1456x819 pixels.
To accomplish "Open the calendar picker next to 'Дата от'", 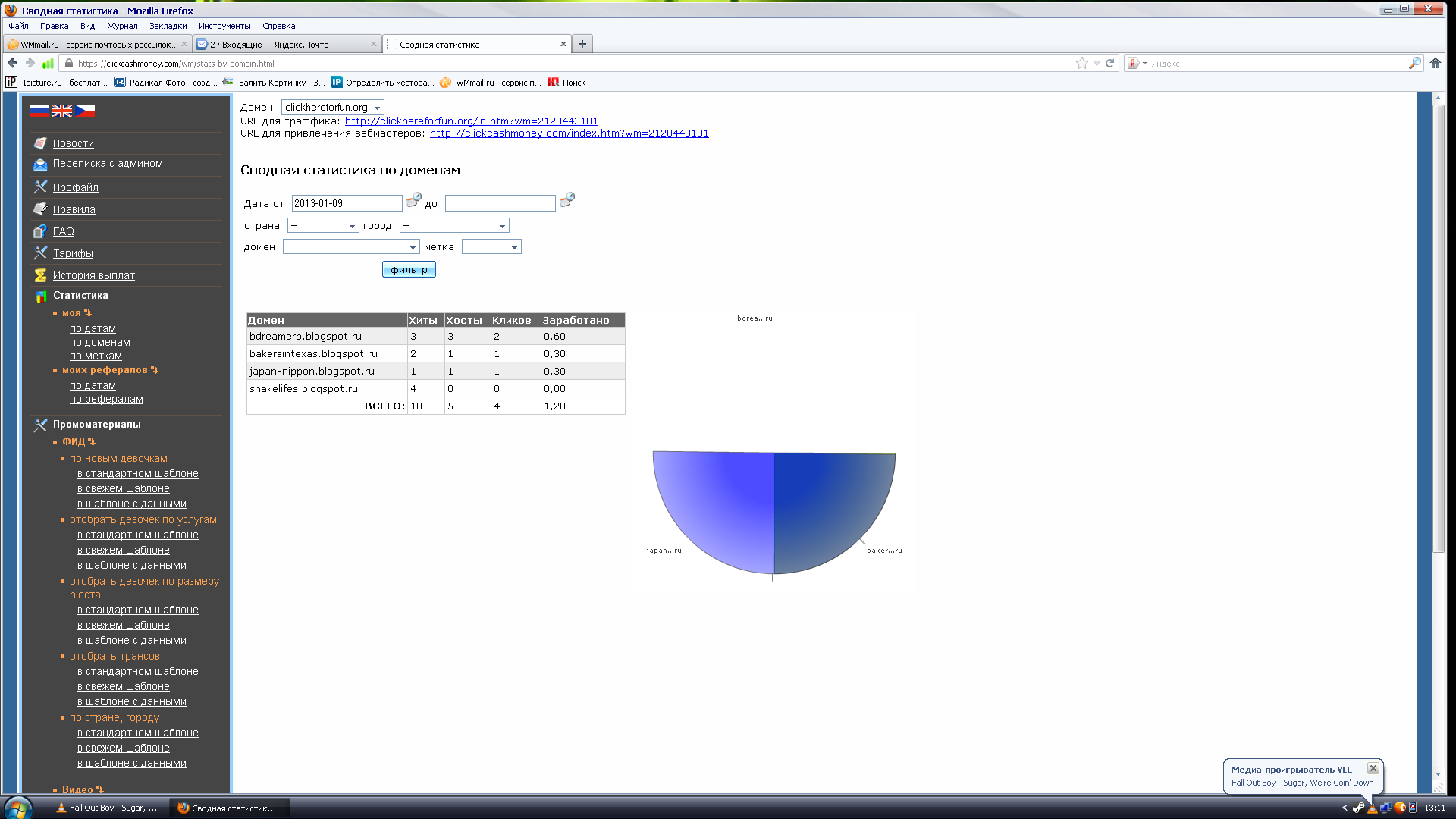I will point(413,200).
